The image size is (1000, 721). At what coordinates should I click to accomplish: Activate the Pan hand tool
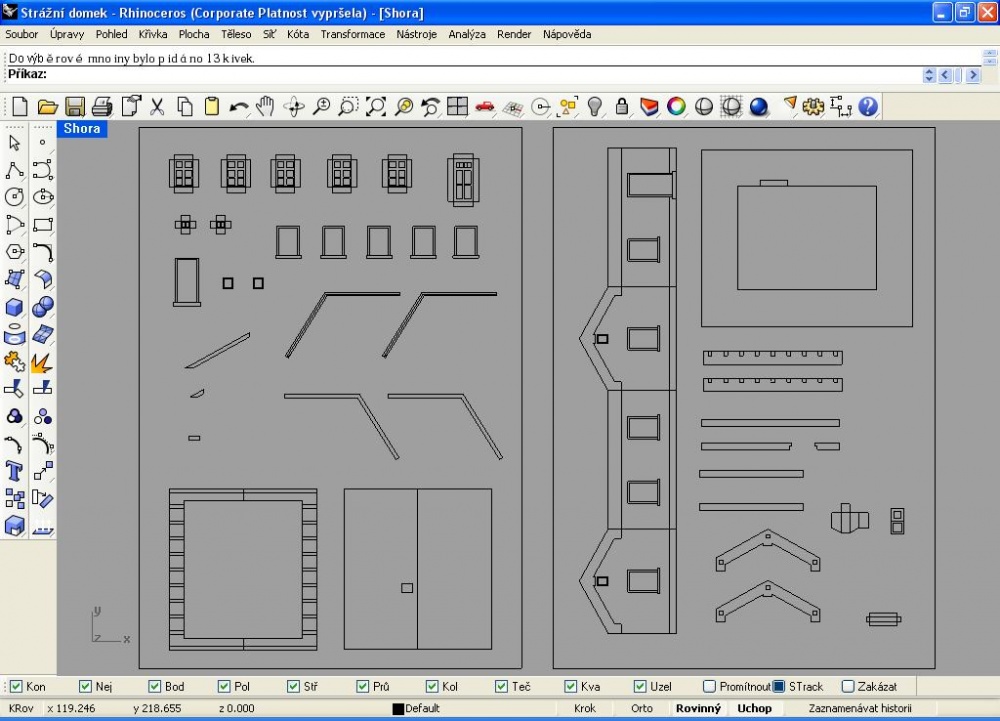tap(265, 106)
